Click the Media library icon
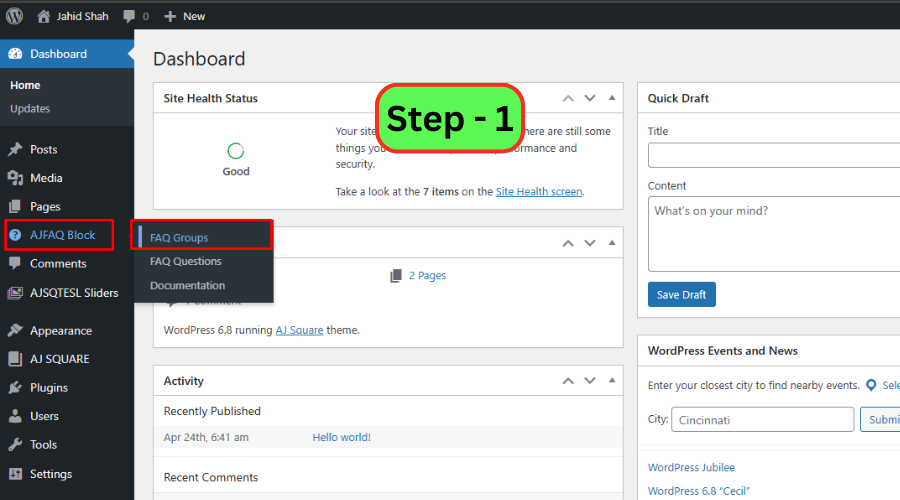The height and width of the screenshot is (500, 900). coord(15,178)
